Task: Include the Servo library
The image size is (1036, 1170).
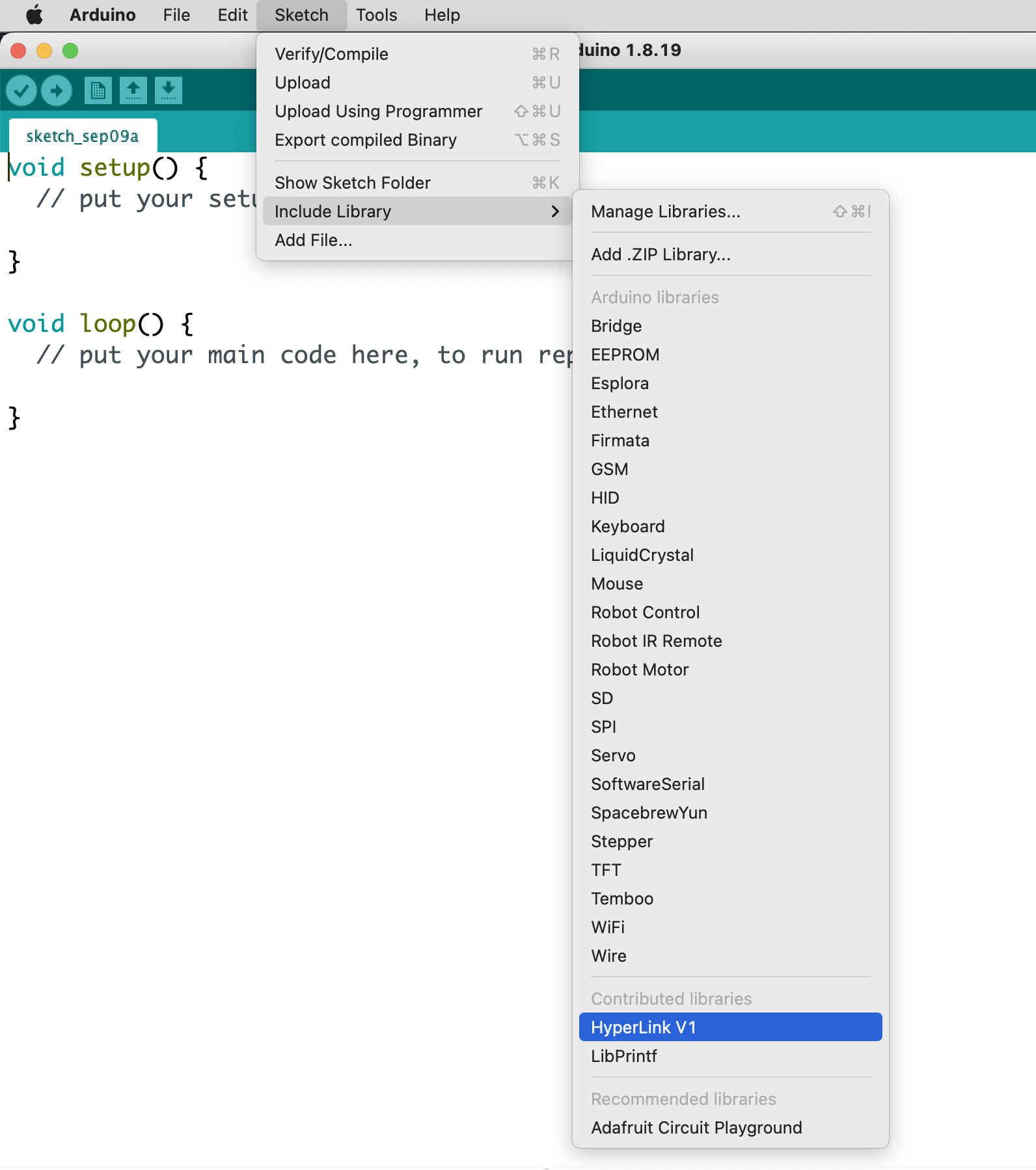Action: [731, 755]
